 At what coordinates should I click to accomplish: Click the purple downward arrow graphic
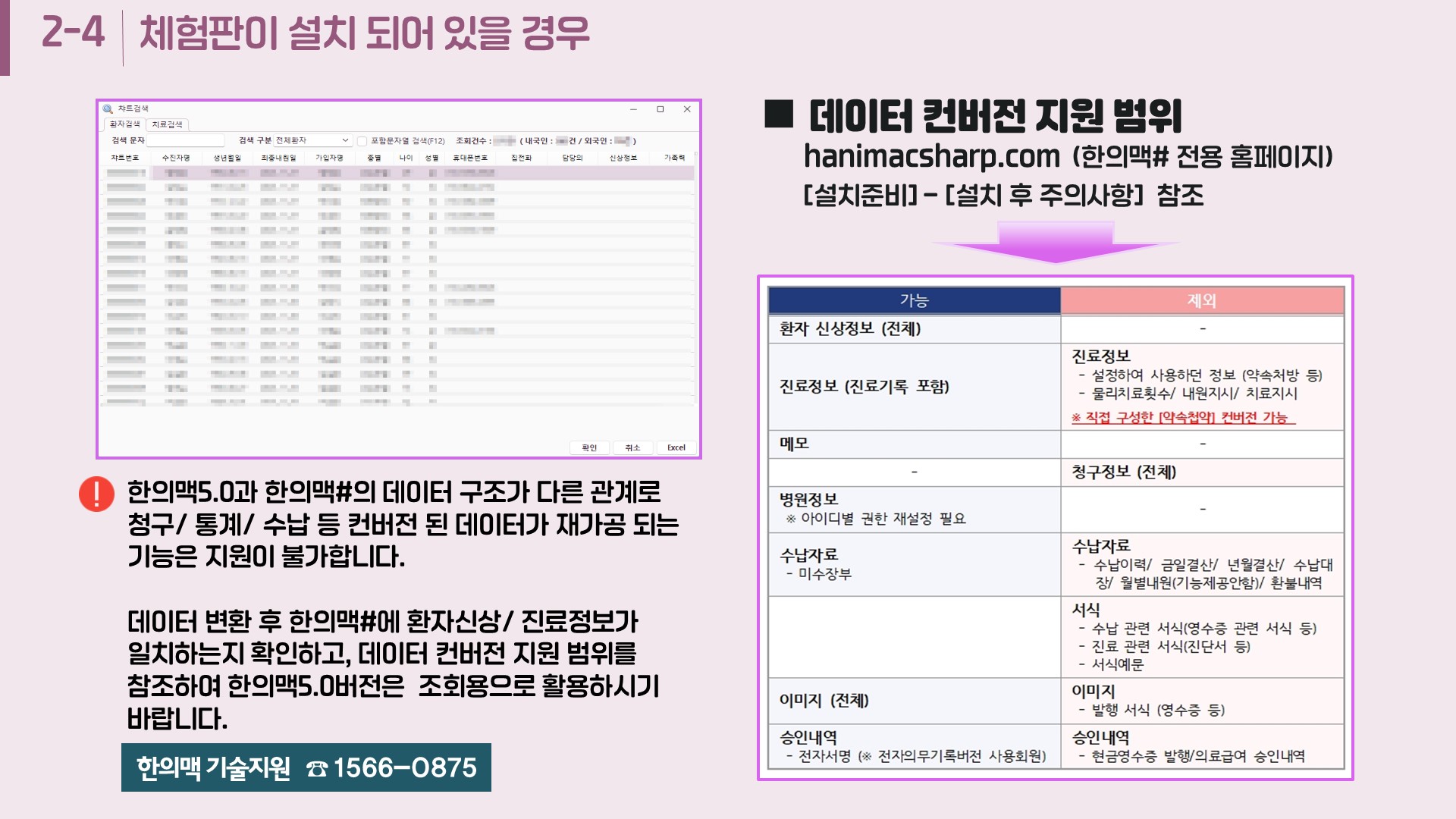[x=1056, y=242]
